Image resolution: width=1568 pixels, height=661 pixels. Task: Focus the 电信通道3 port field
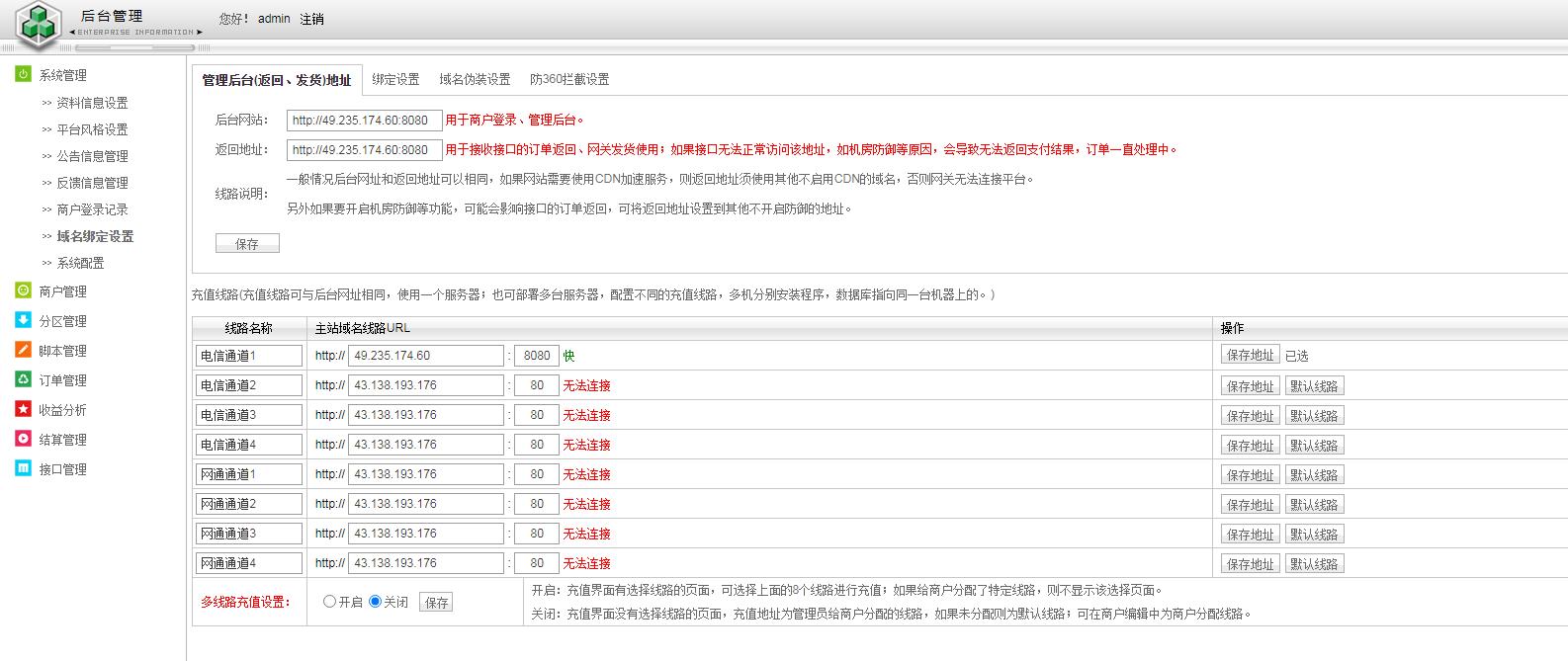(x=537, y=415)
